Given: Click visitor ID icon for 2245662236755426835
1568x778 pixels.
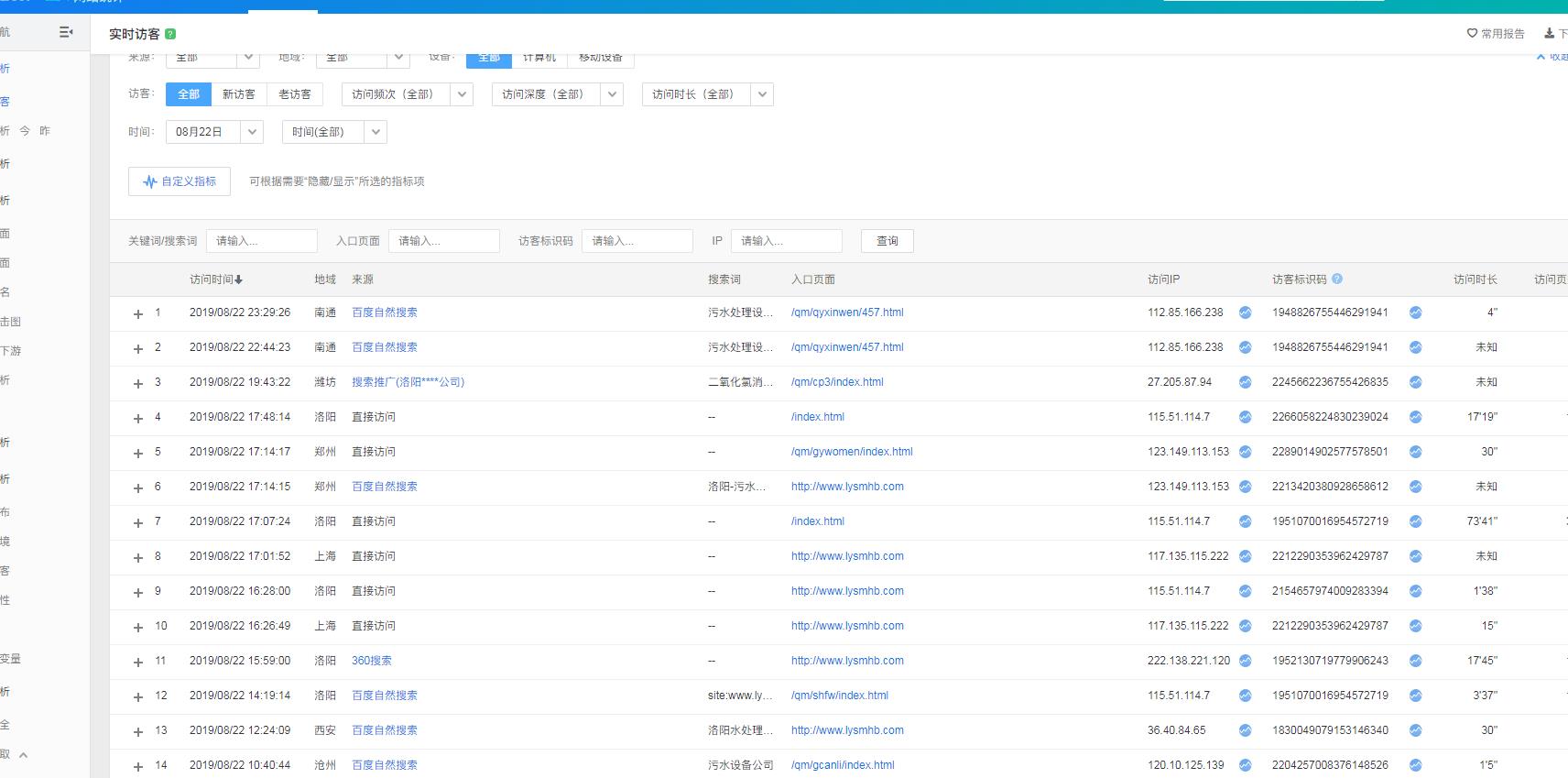Looking at the screenshot, I should pos(1415,382).
